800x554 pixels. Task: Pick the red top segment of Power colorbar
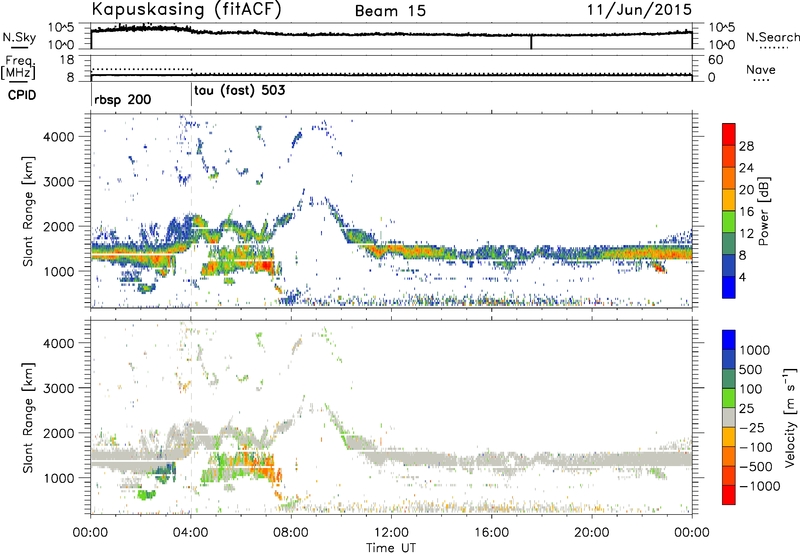pos(729,134)
